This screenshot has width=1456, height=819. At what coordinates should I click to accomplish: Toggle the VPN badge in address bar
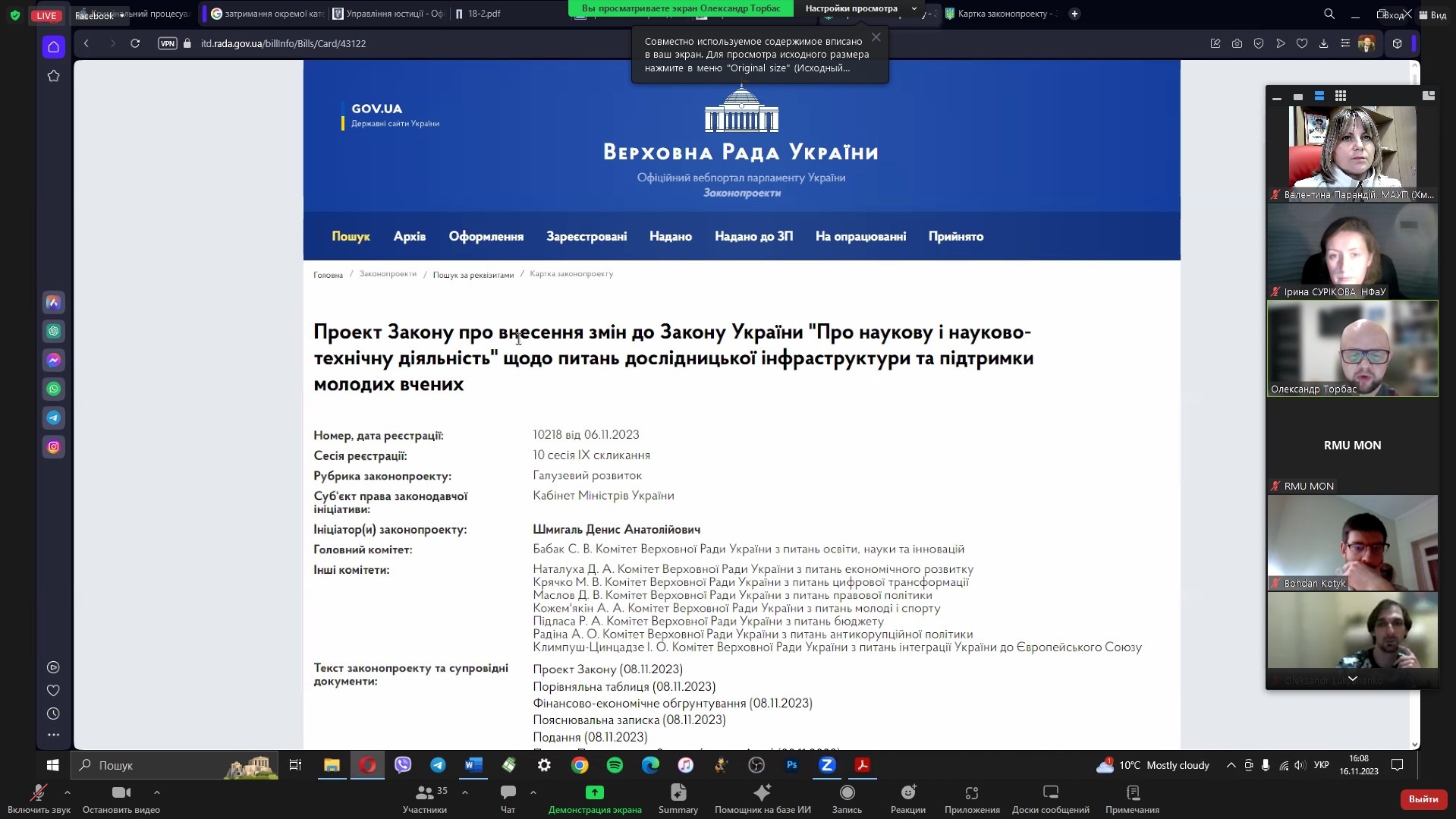point(167,43)
